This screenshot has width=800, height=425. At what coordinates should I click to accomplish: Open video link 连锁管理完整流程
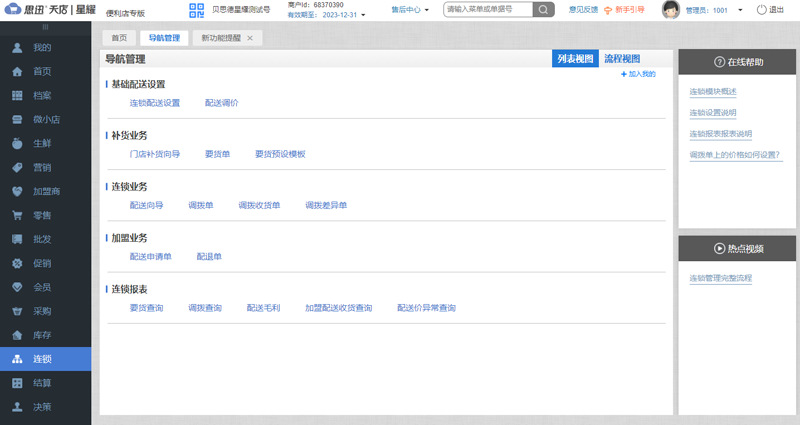(x=720, y=278)
